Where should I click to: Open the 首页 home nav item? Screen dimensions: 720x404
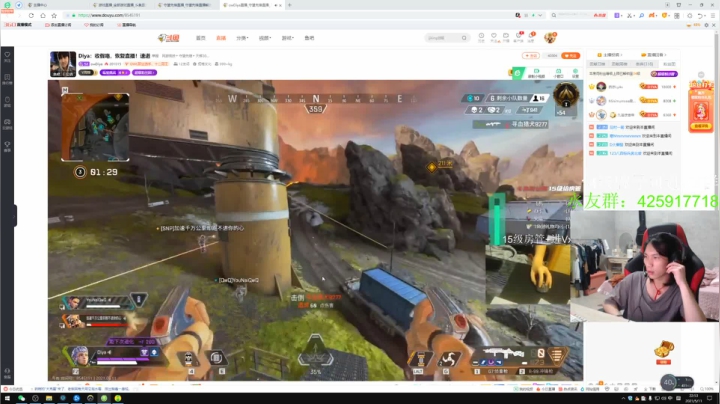coord(201,38)
